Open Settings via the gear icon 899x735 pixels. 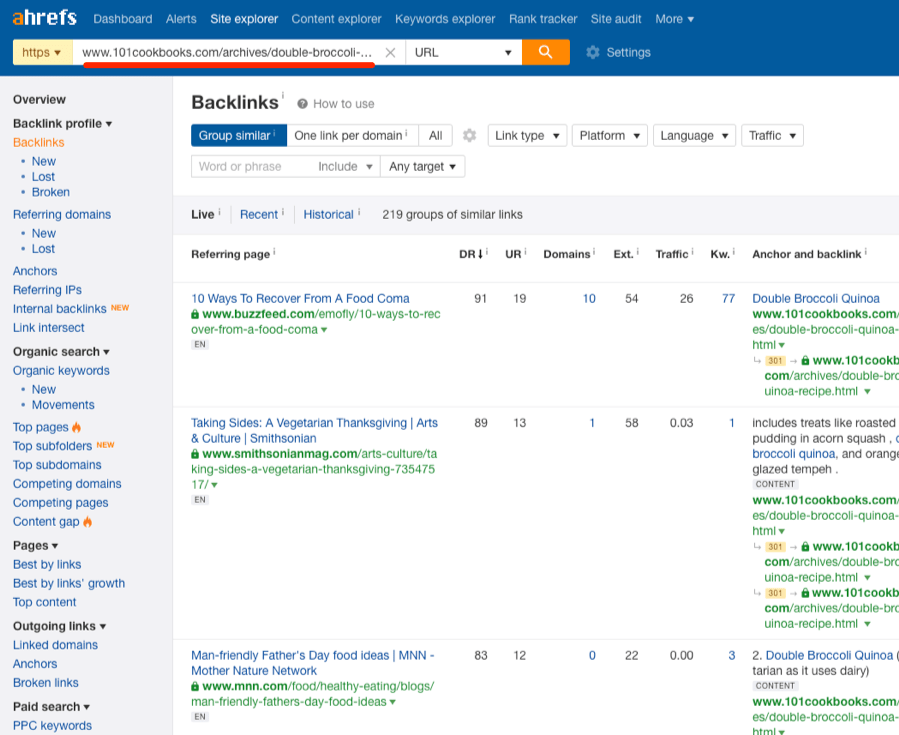click(x=594, y=51)
